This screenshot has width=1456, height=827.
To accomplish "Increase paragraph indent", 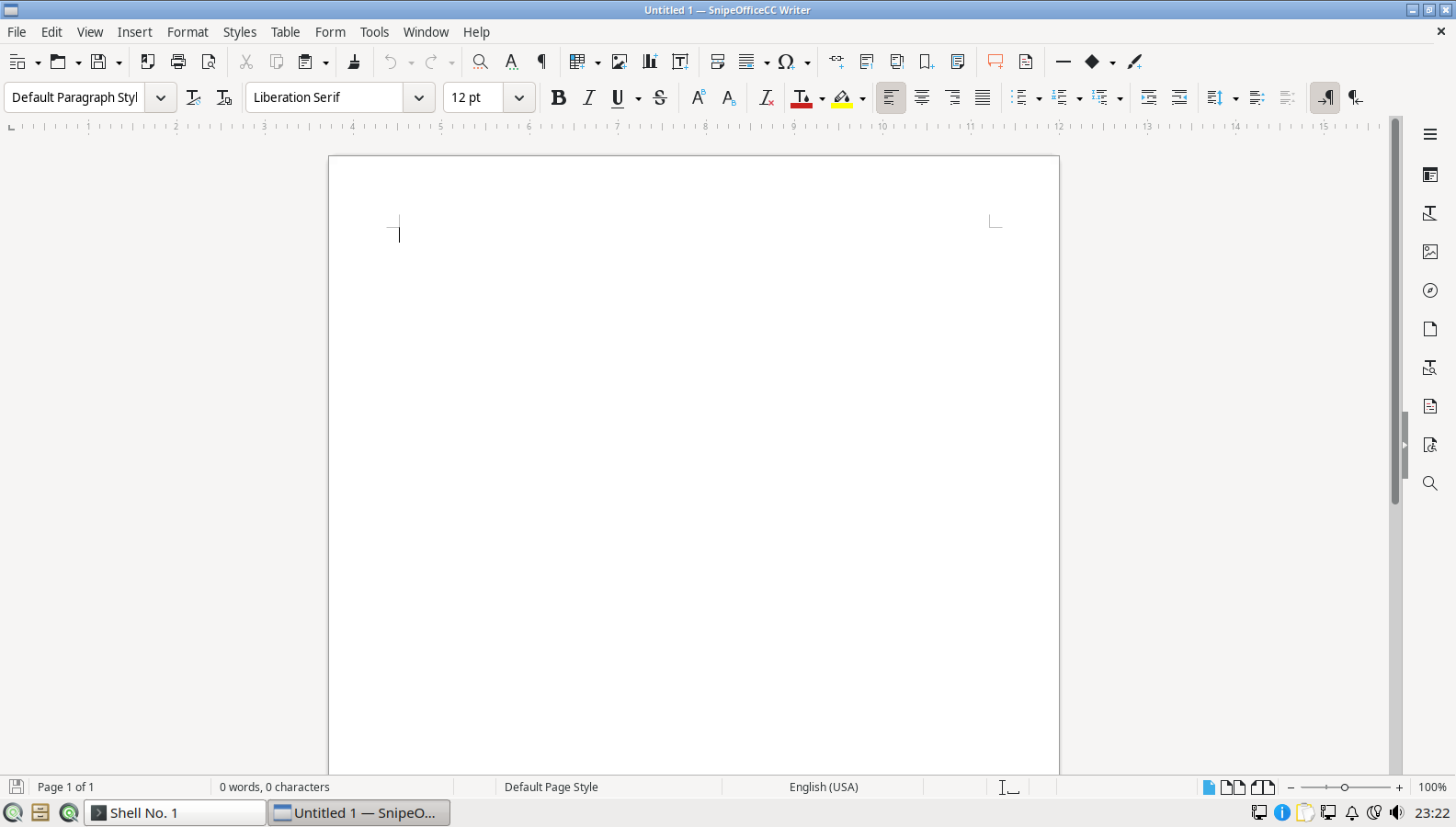I will (1149, 97).
